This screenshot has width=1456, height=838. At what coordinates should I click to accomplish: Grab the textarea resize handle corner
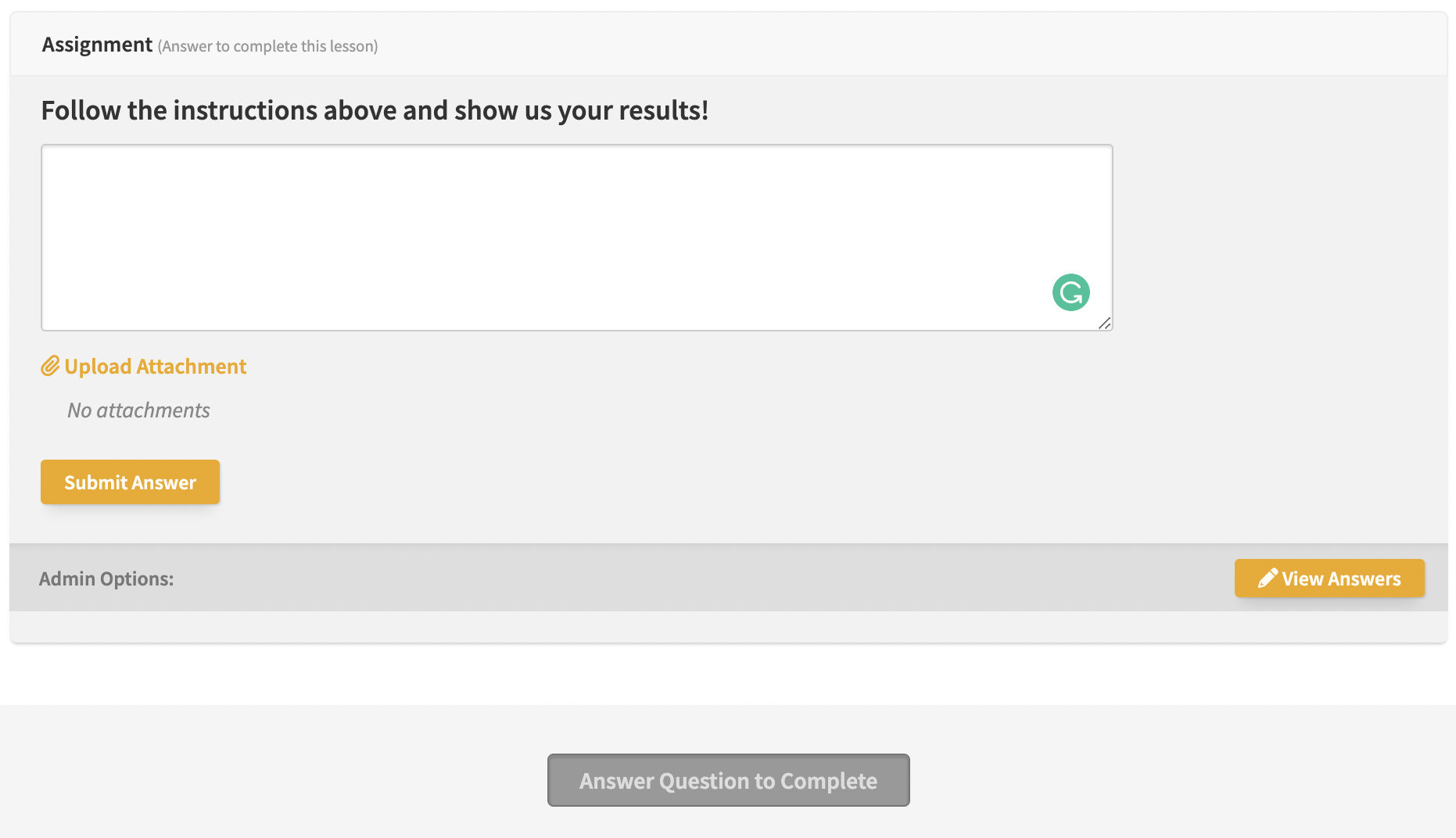pos(1104,323)
